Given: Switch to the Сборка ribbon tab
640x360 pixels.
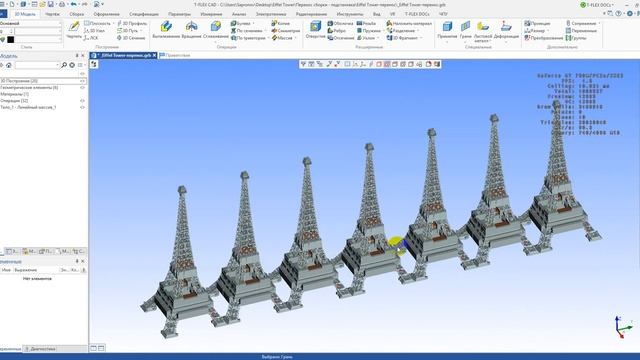Looking at the screenshot, I should coord(76,14).
